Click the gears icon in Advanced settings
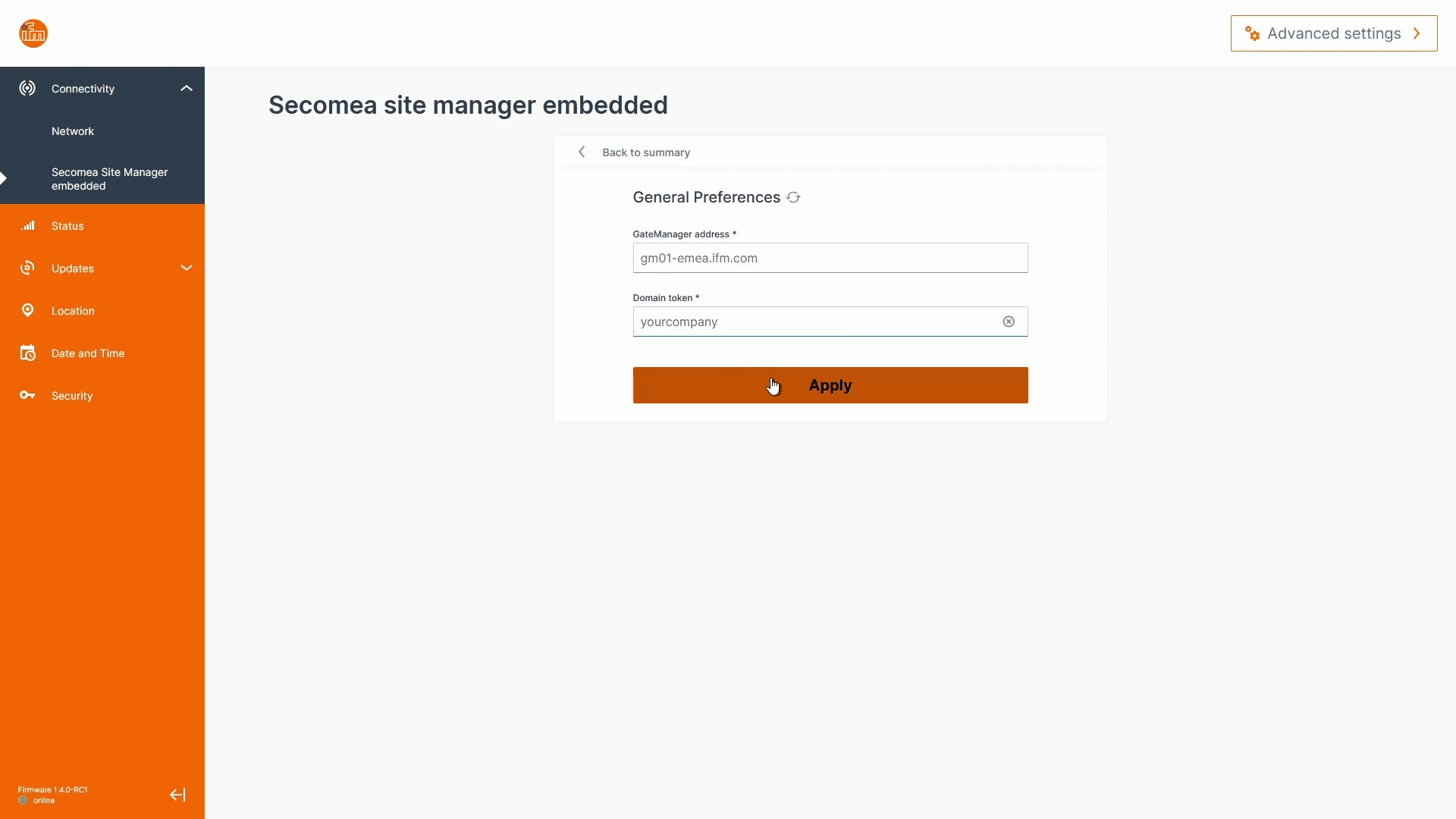1456x819 pixels. click(x=1252, y=33)
